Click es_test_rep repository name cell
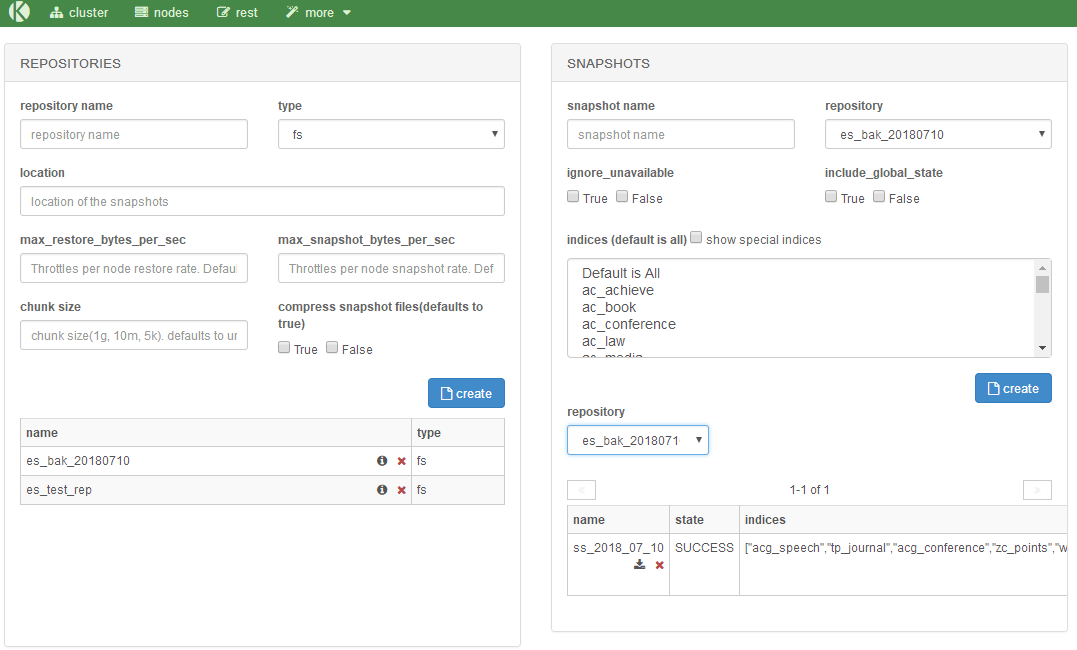The image size is (1077, 650). point(216,490)
